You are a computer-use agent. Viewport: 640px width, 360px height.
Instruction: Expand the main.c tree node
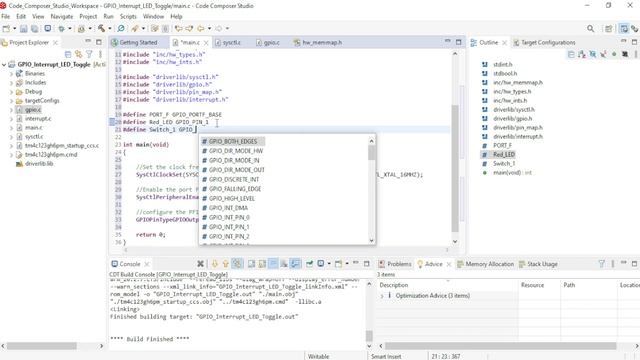11,128
